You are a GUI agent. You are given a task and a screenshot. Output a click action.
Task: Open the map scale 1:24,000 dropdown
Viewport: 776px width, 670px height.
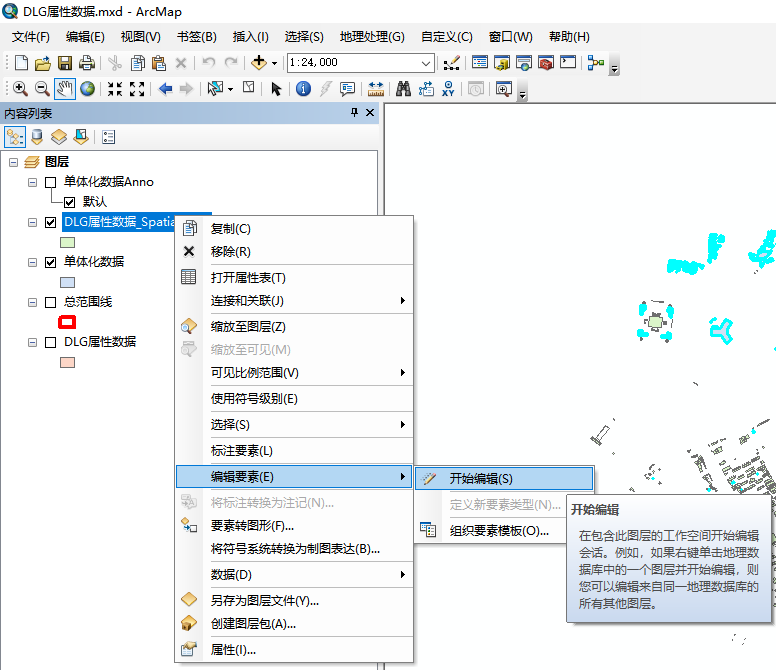(x=426, y=63)
